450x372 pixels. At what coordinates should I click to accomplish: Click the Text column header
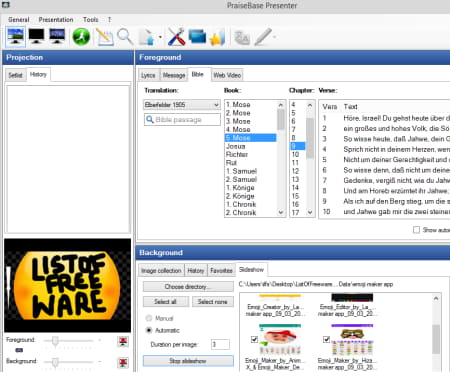pos(351,107)
